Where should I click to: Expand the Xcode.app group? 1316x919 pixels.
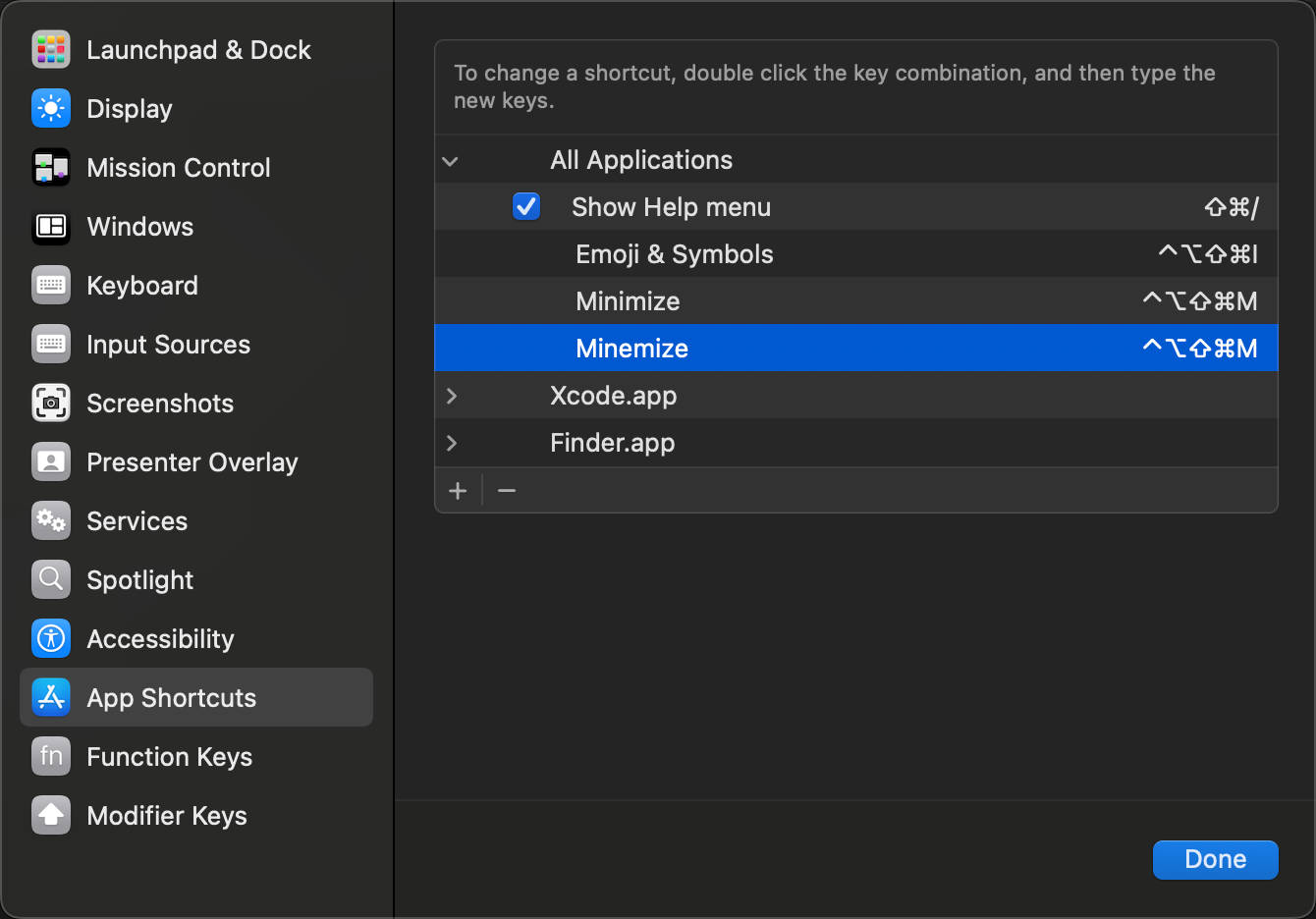(452, 396)
